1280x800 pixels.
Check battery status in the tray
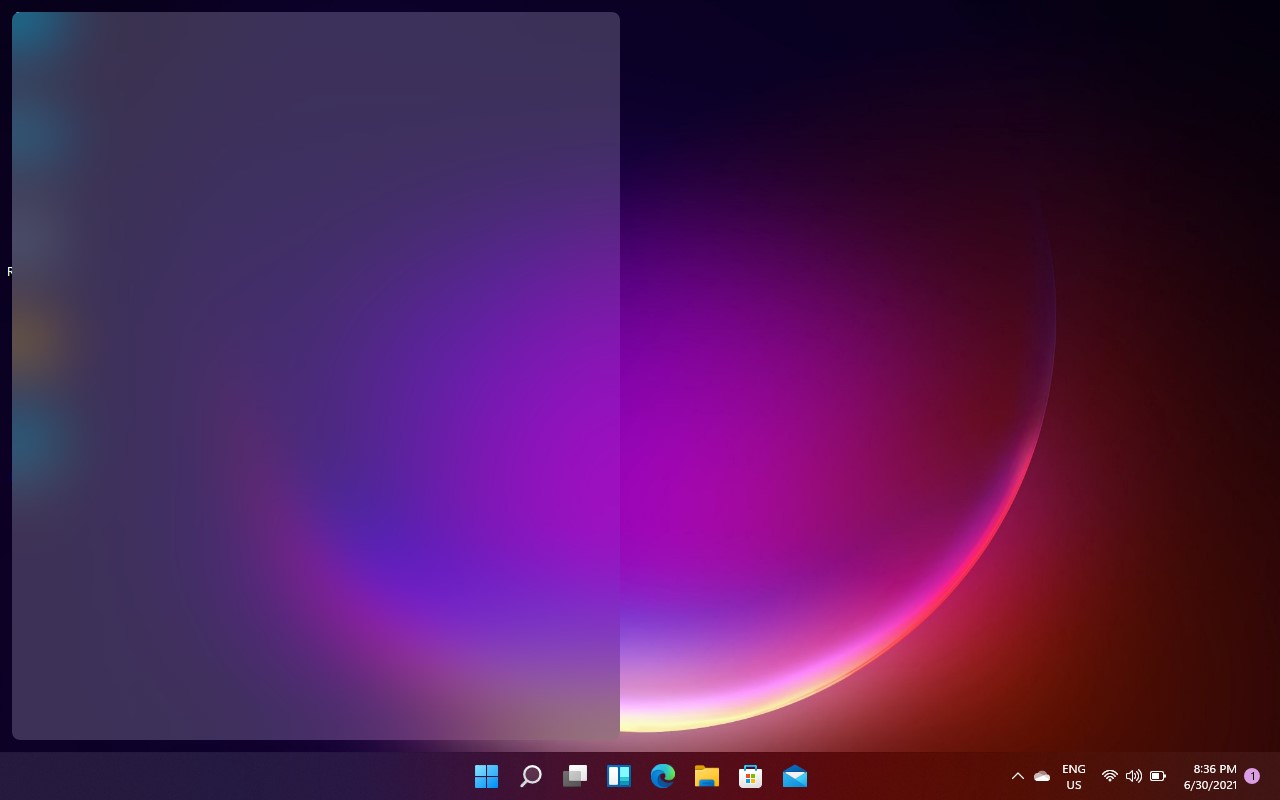coord(1157,775)
